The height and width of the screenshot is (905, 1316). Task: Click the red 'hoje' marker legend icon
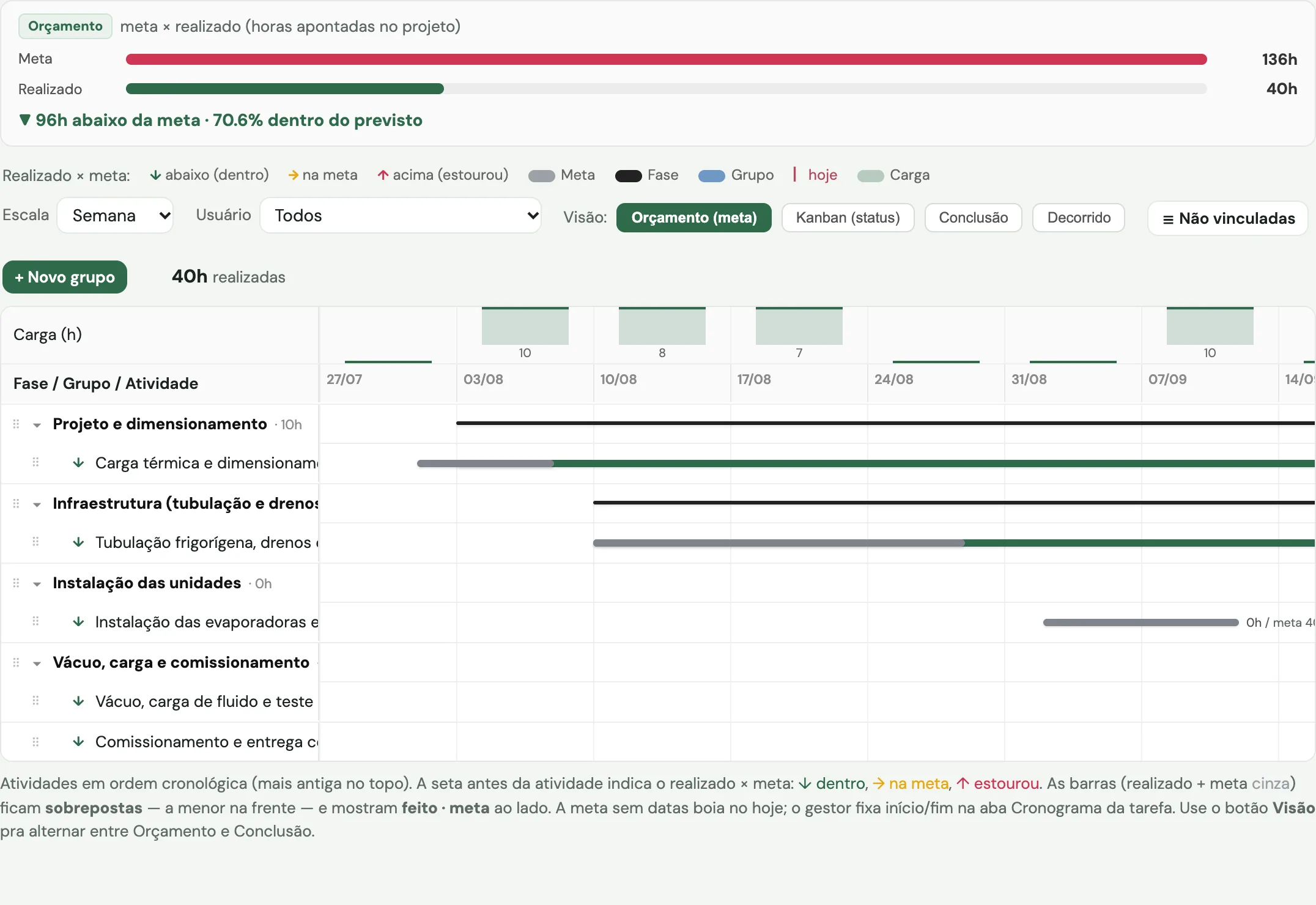point(794,174)
